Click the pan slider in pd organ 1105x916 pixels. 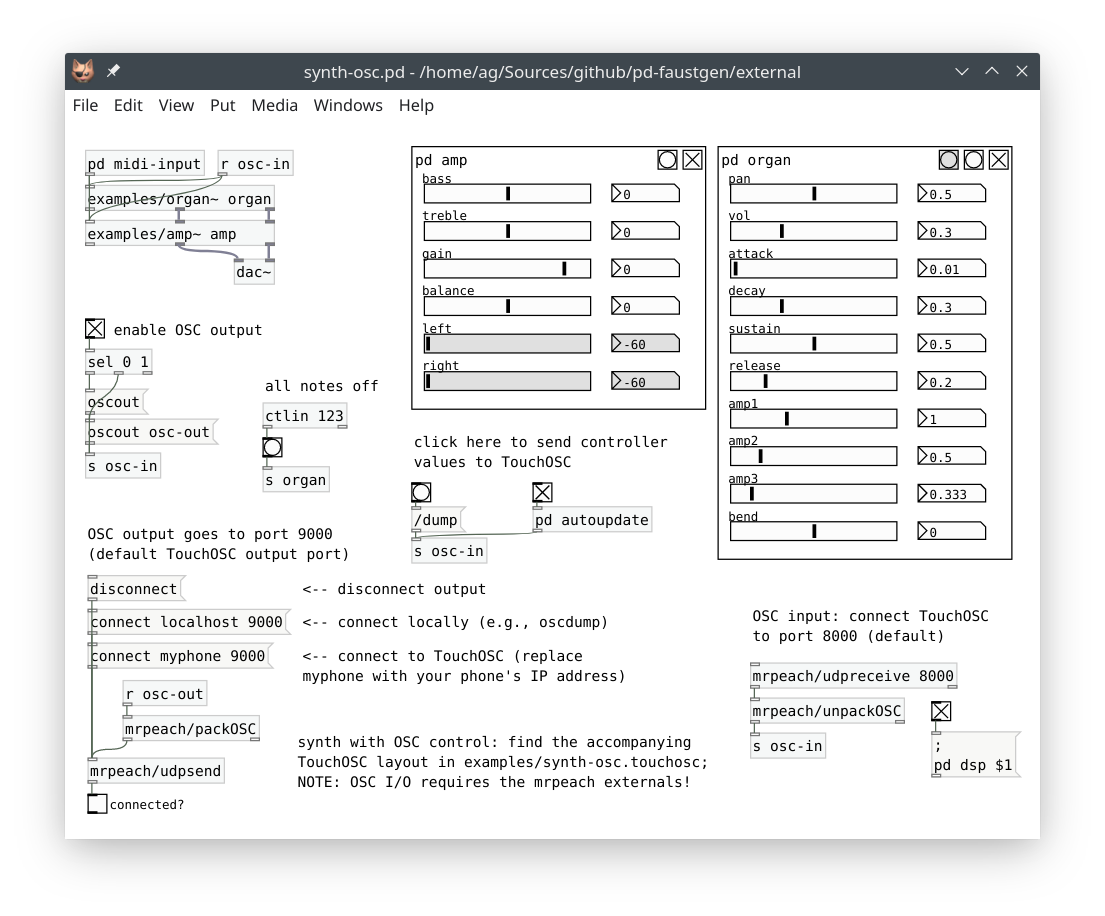[x=814, y=193]
